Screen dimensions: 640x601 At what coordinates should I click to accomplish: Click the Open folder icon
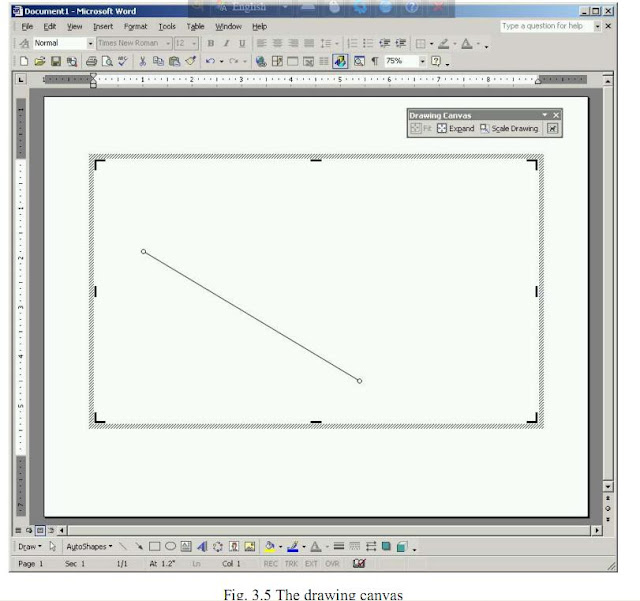(40, 61)
